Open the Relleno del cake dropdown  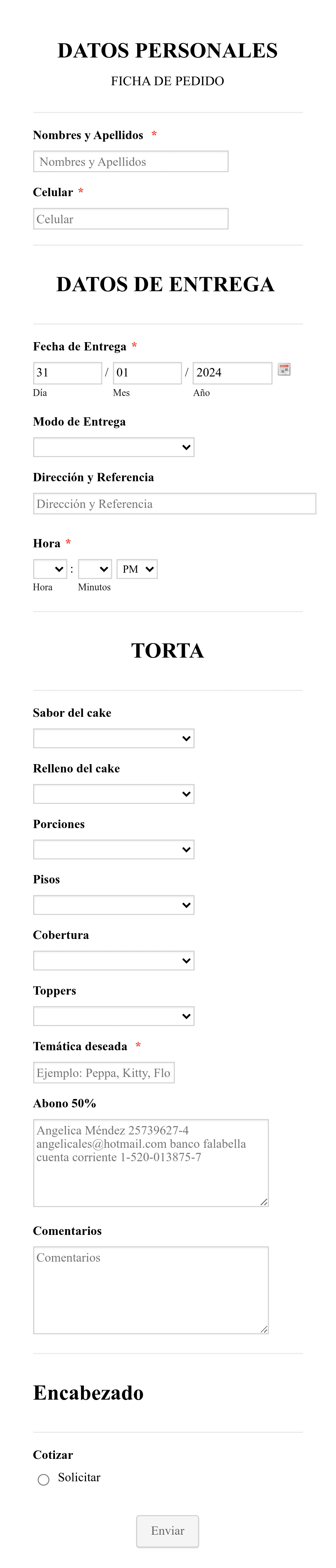(114, 793)
